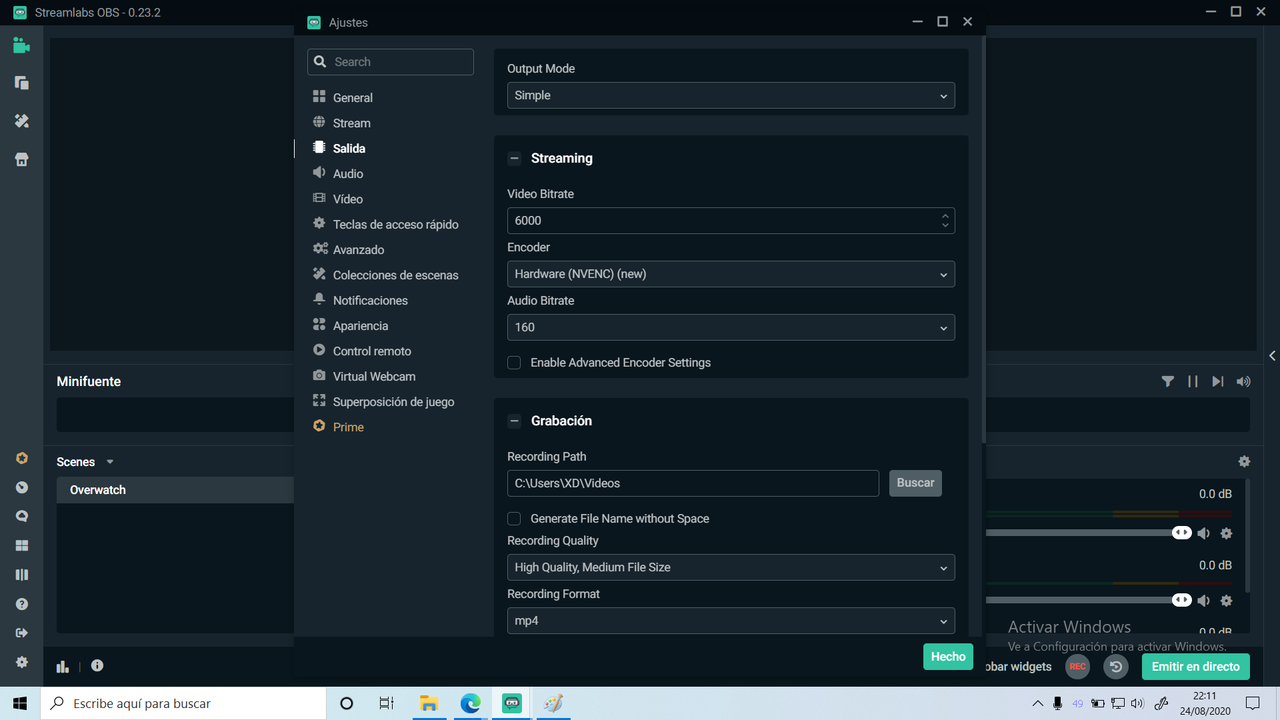
Task: Open the Editor tab in left sidebar
Action: click(21, 45)
